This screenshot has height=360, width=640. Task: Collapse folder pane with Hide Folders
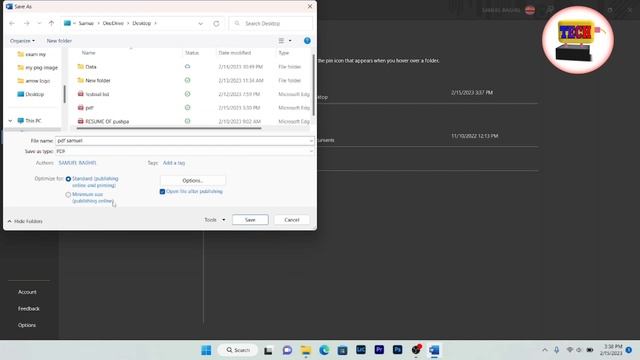pos(25,221)
